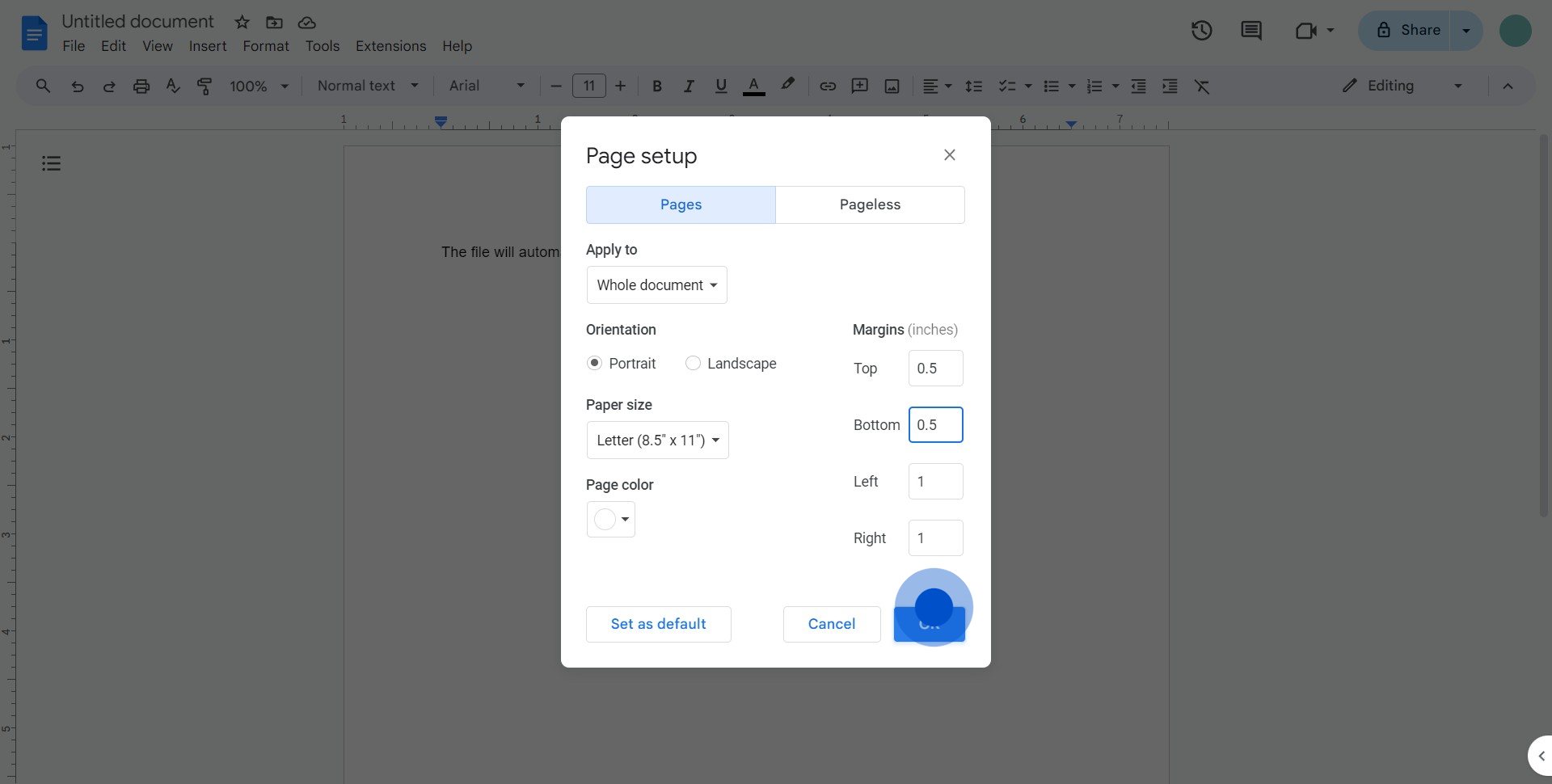The image size is (1552, 784).
Task: Toggle italic formatting in toolbar
Action: click(x=689, y=86)
